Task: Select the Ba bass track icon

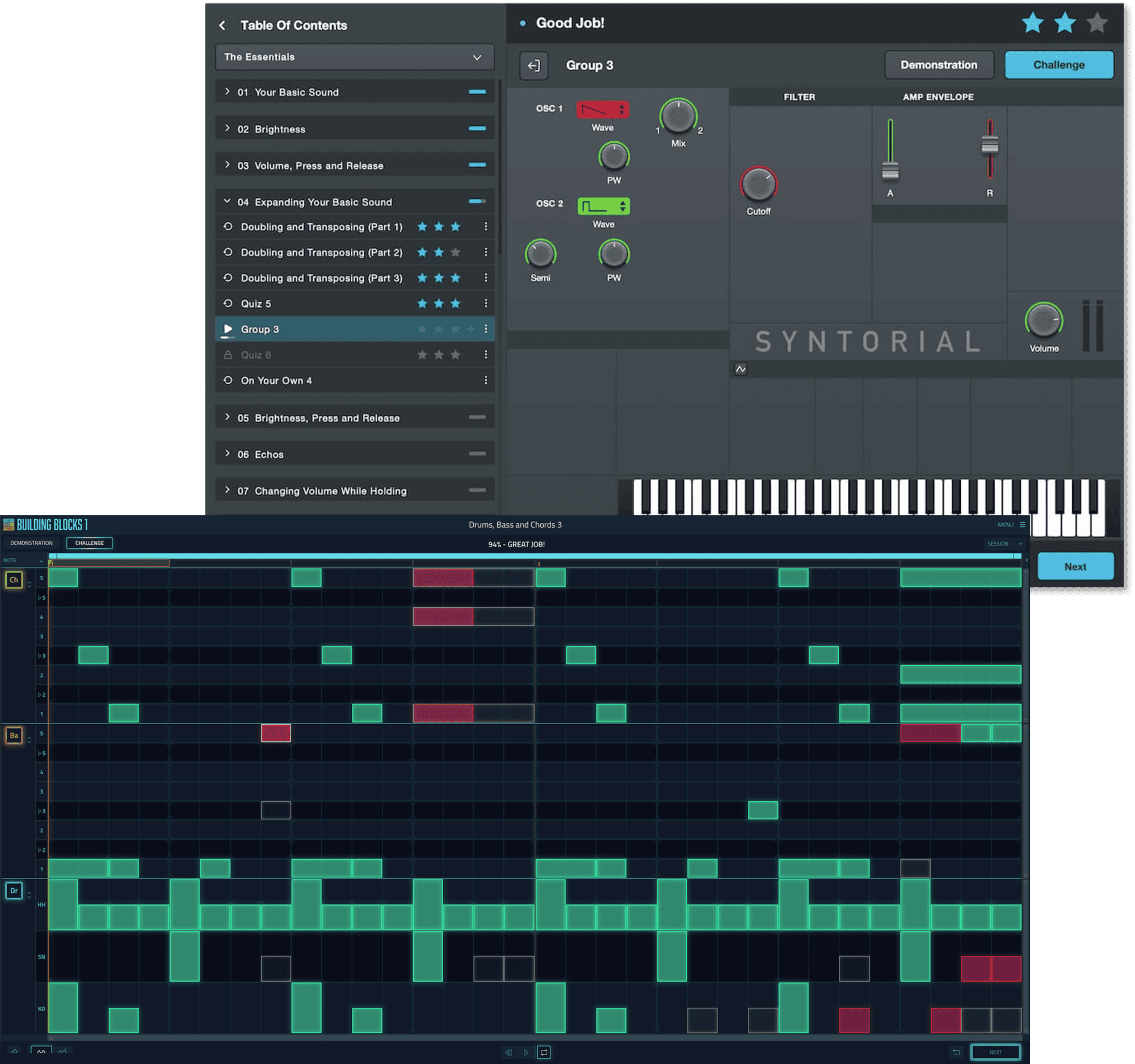Action: 14,736
